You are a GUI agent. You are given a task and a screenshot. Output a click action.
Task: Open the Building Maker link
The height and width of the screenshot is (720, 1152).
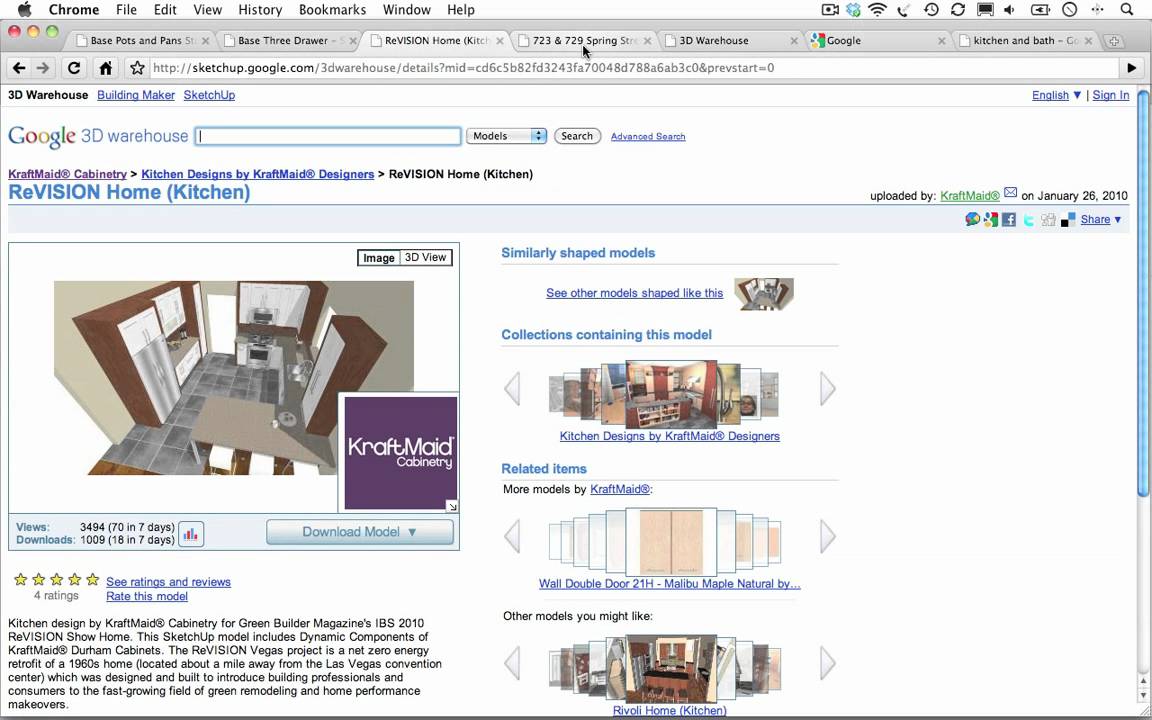pos(136,95)
